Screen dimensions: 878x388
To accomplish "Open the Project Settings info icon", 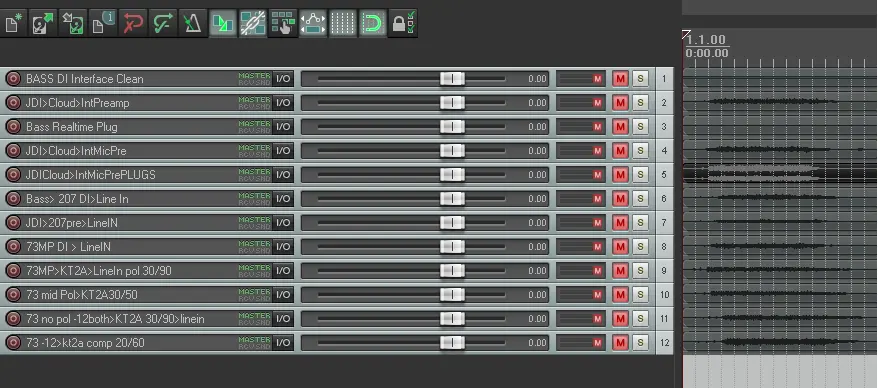I will (x=103, y=24).
